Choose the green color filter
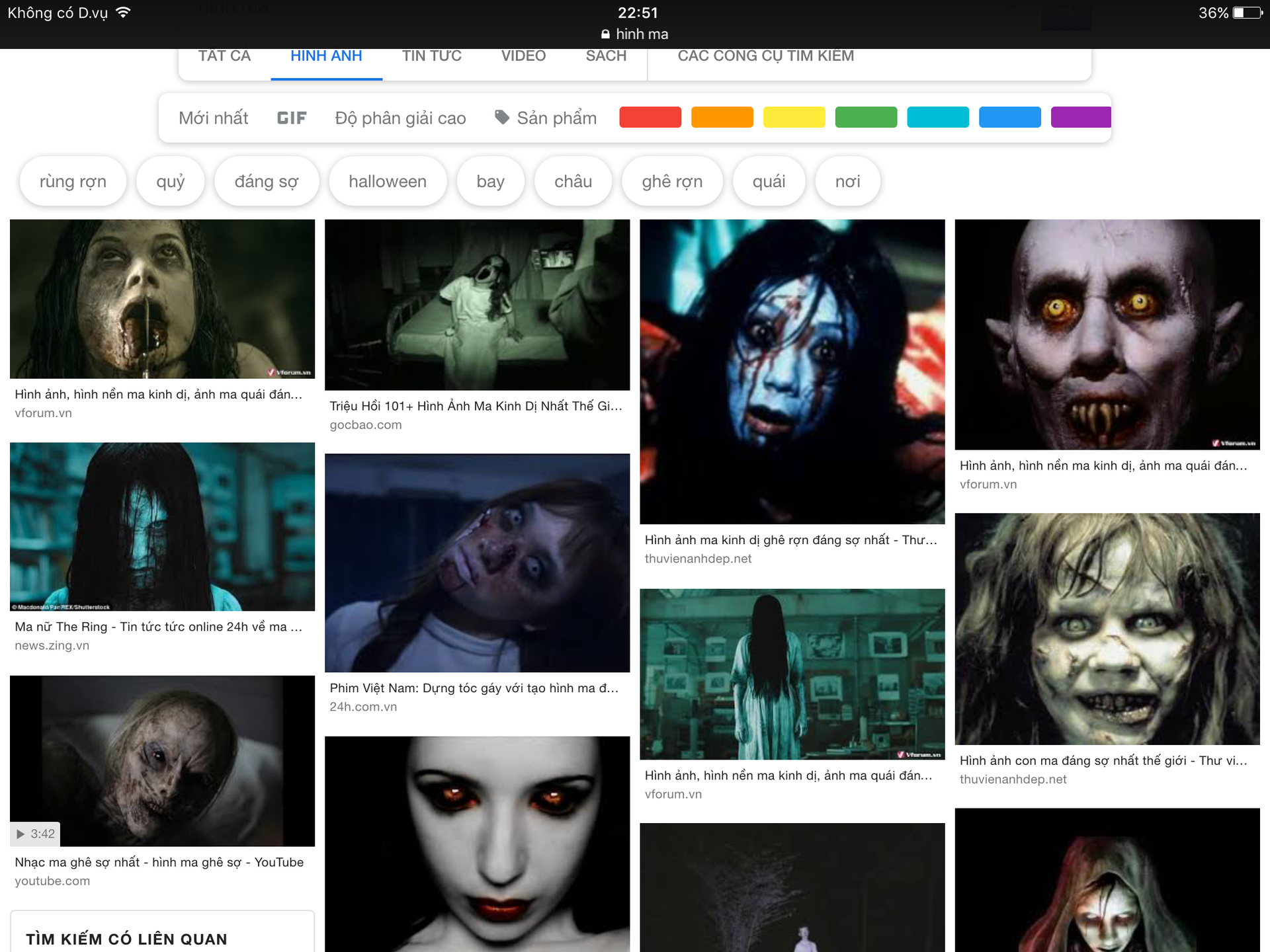 tap(867, 117)
